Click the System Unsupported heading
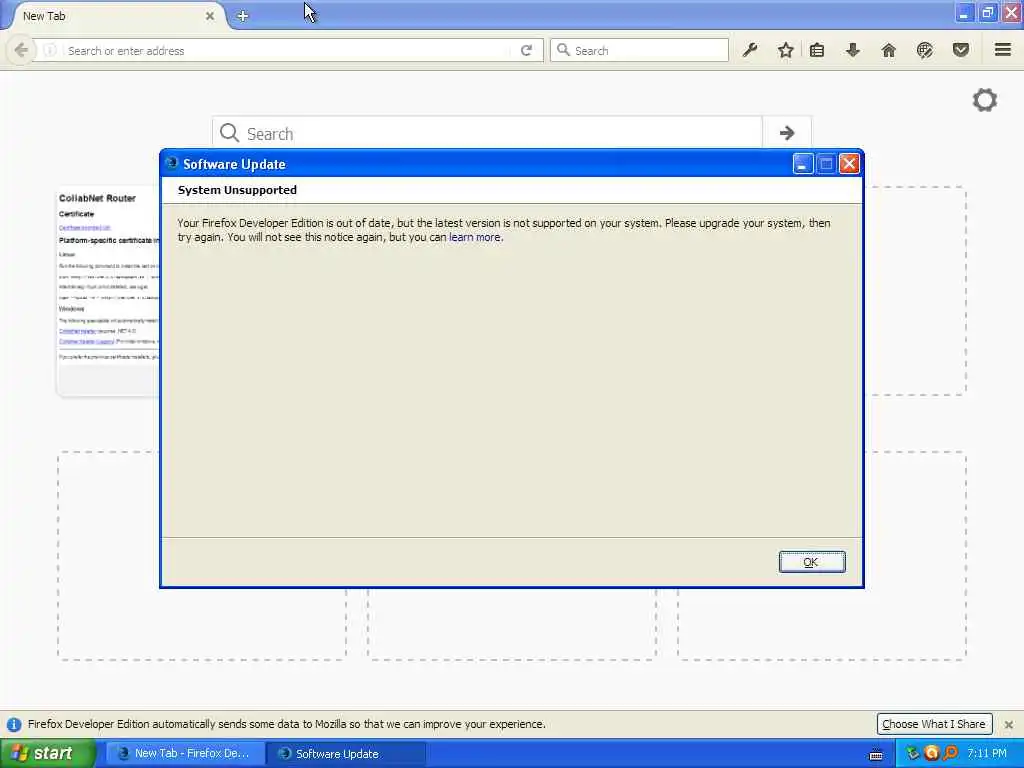 pyautogui.click(x=237, y=190)
